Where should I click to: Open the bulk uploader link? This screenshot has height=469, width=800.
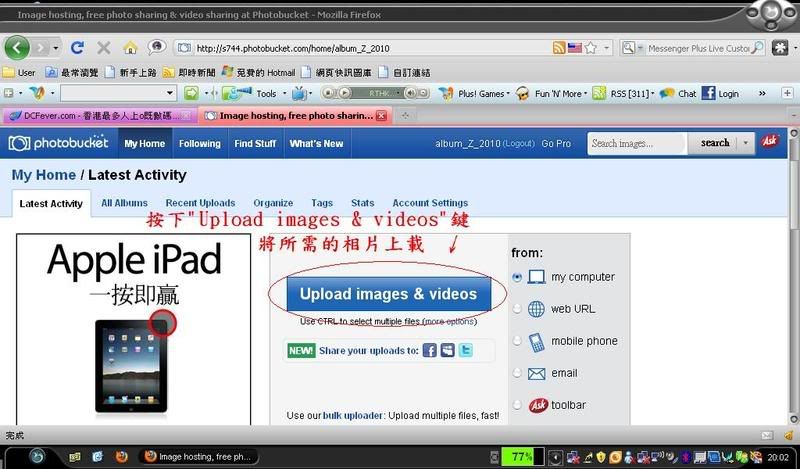(352, 416)
